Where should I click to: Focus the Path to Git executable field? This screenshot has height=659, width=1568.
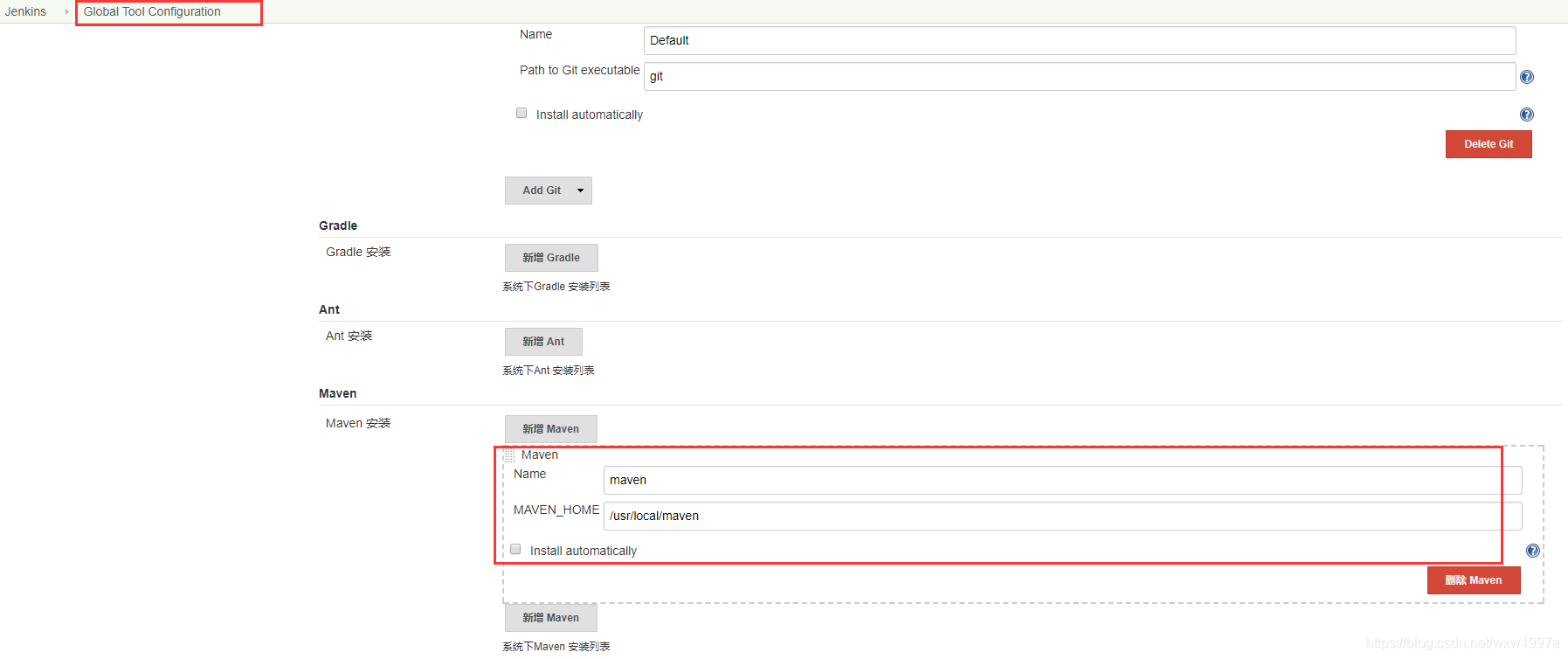click(x=1080, y=76)
